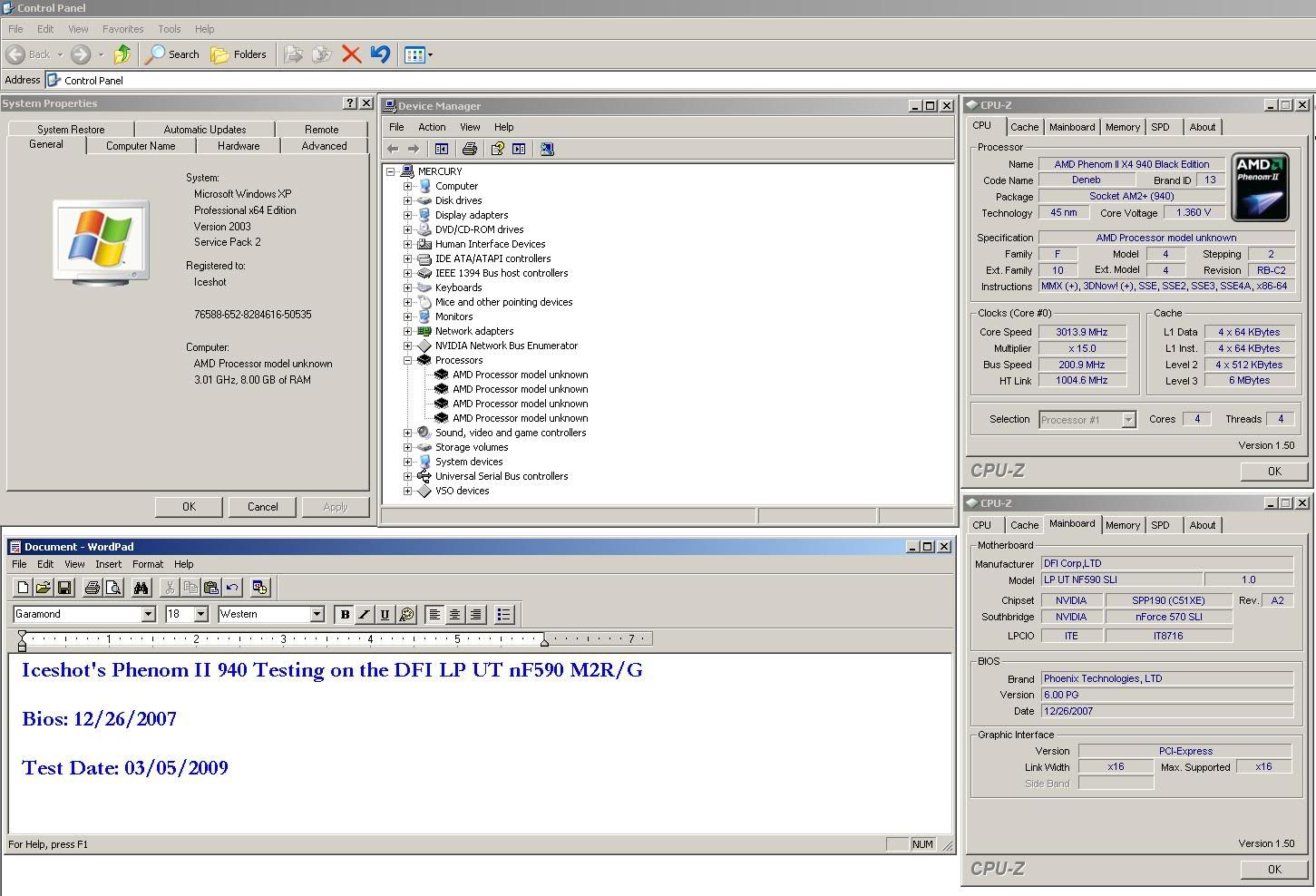The width and height of the screenshot is (1316, 896).
Task: Toggle Italic formatting in WordPad
Action: pyautogui.click(x=365, y=615)
